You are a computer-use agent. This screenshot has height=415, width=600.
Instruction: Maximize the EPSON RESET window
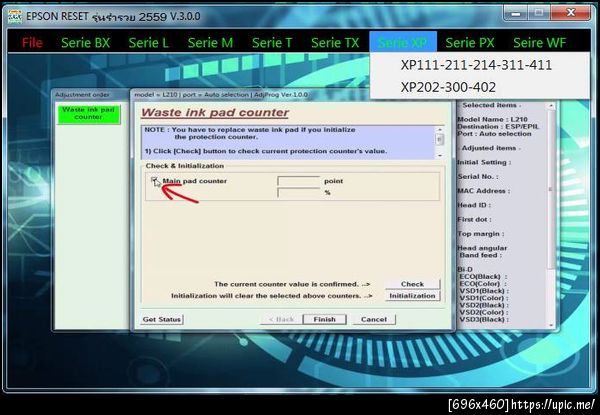539,13
